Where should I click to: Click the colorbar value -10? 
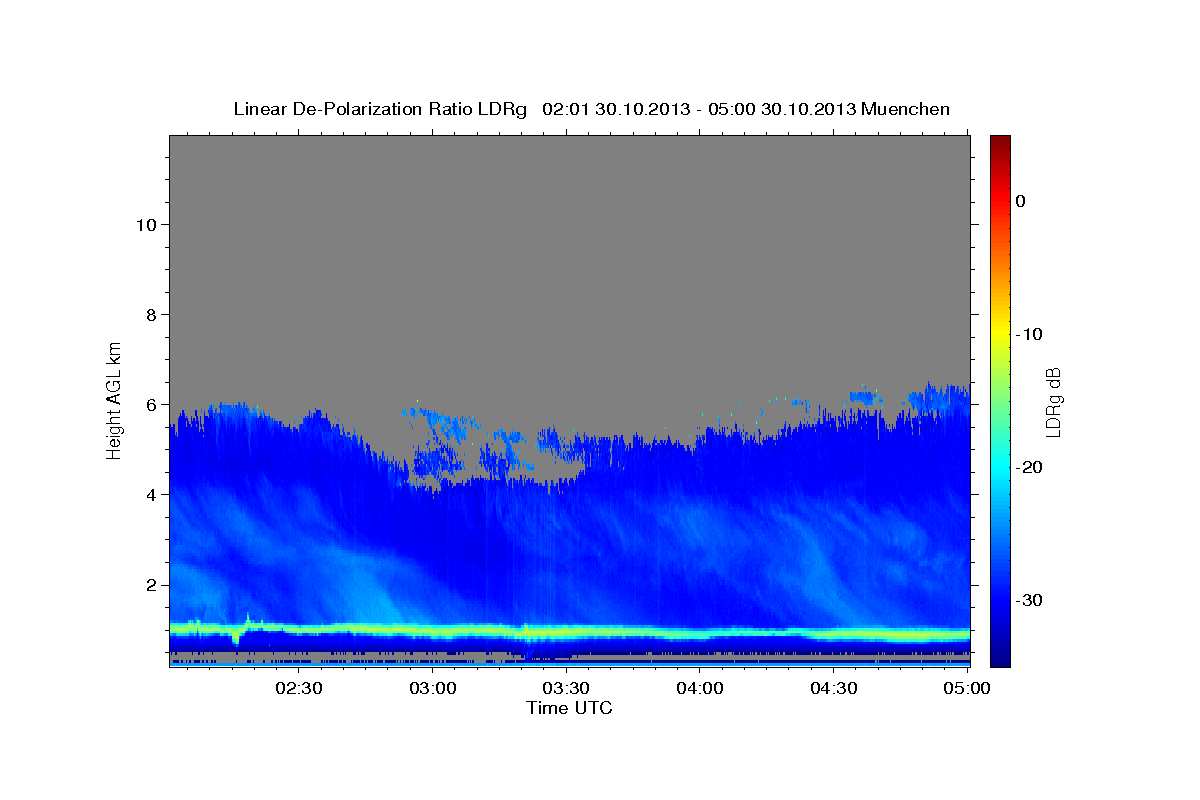1029,334
